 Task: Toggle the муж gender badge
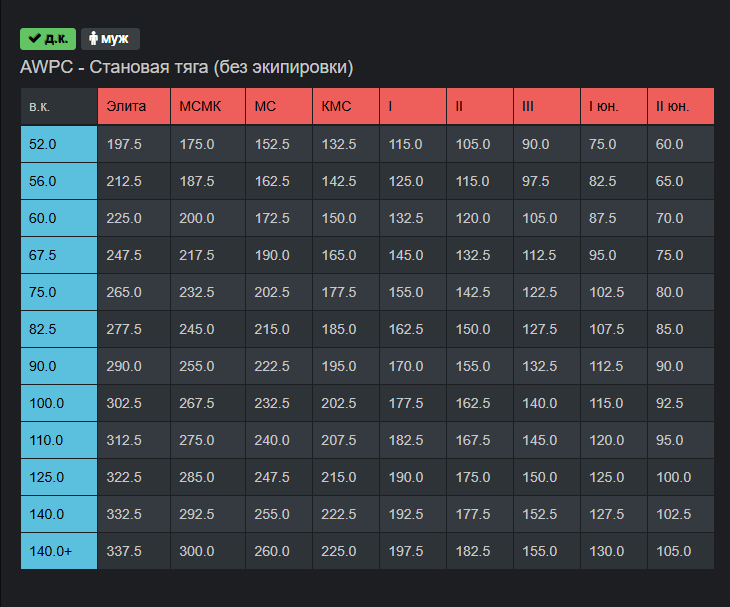tap(110, 39)
